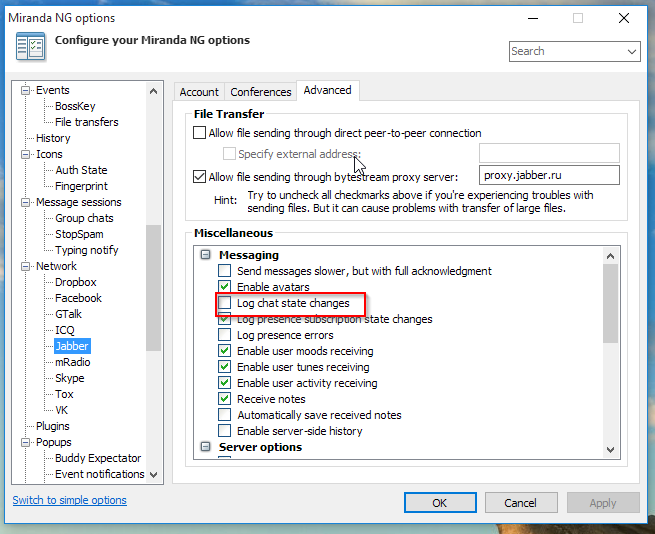Click the Miranda NG options header icon
The width and height of the screenshot is (655, 534).
(30, 46)
